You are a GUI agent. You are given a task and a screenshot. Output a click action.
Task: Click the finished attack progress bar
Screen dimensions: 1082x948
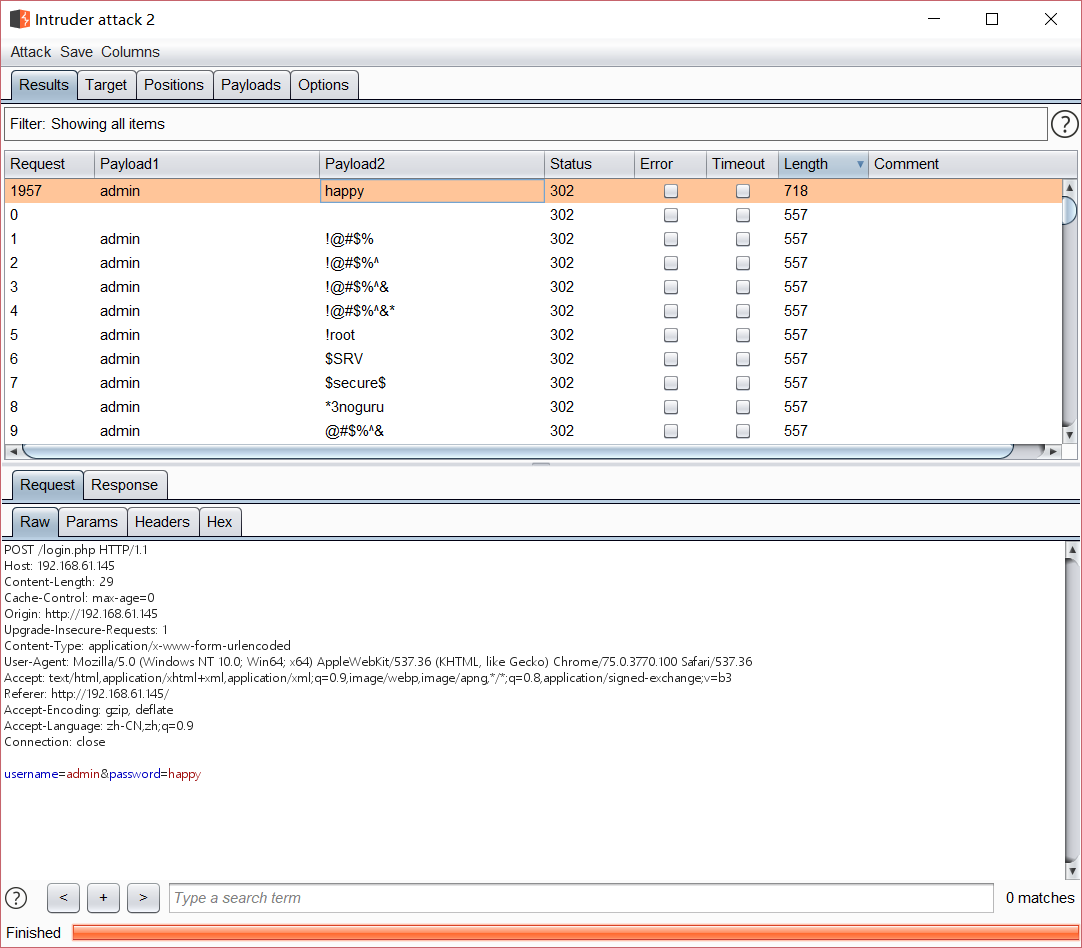coord(576,933)
